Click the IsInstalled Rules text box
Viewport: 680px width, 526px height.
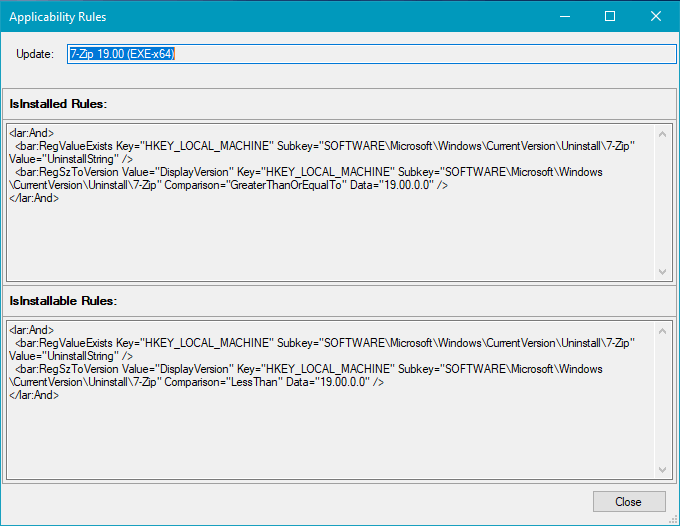tap(339, 203)
